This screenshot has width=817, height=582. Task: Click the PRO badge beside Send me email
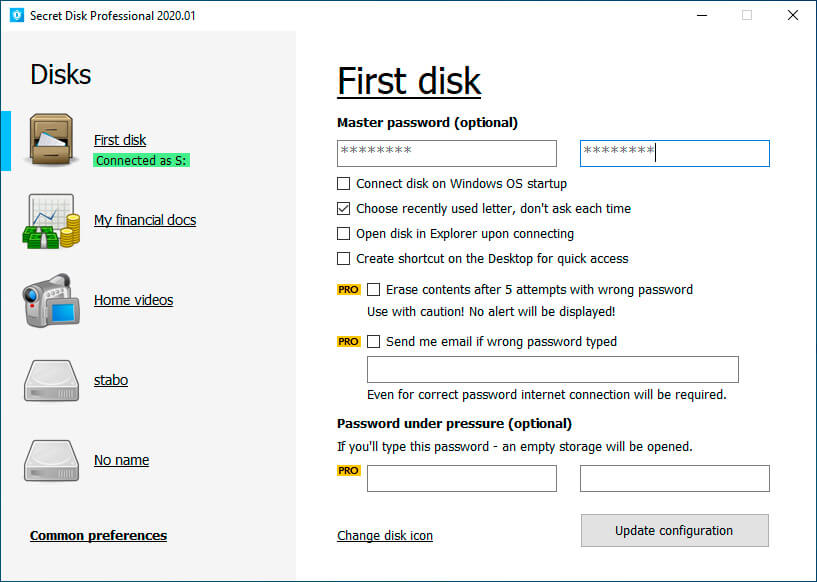(x=349, y=342)
